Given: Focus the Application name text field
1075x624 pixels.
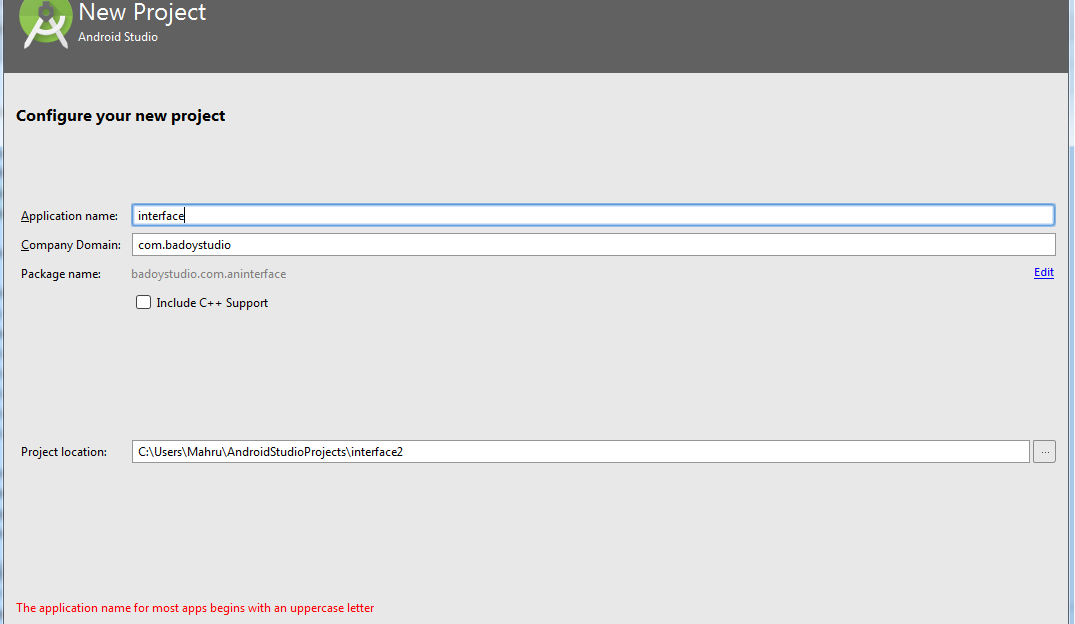Looking at the screenshot, I should [592, 215].
